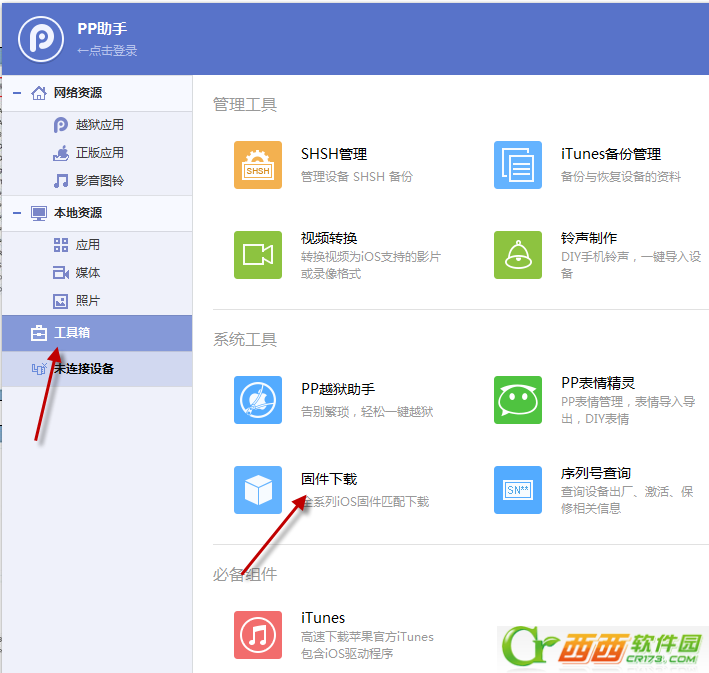Click the 媒体 video icon
Image resolution: width=709 pixels, height=673 pixels.
point(61,273)
